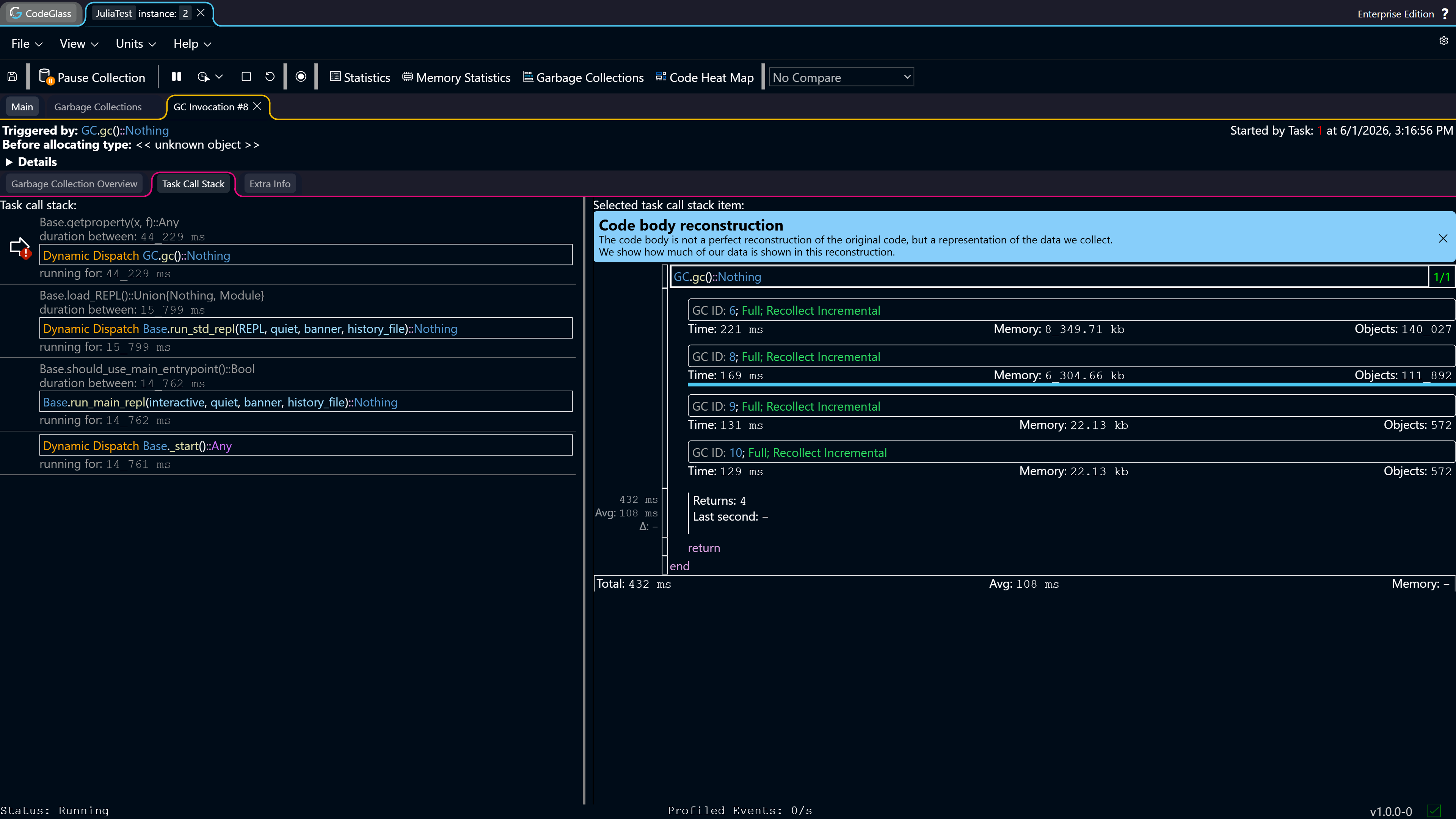The image size is (1456, 819).
Task: Open GC ID 8 entry
Action: click(x=1071, y=357)
